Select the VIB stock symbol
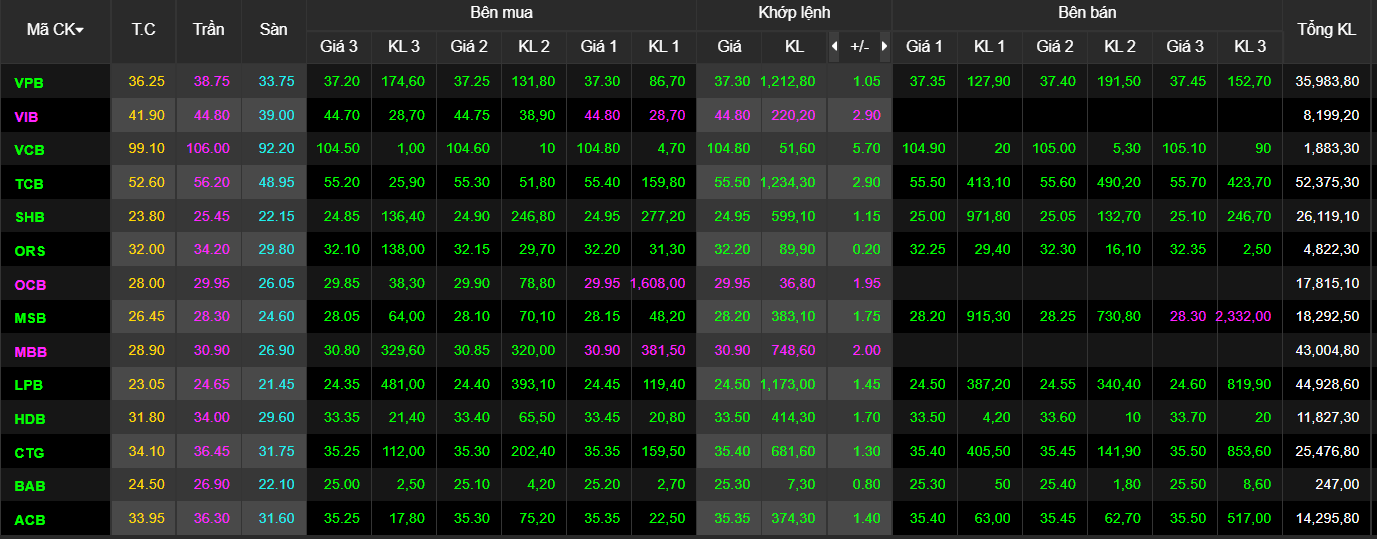 [27, 116]
